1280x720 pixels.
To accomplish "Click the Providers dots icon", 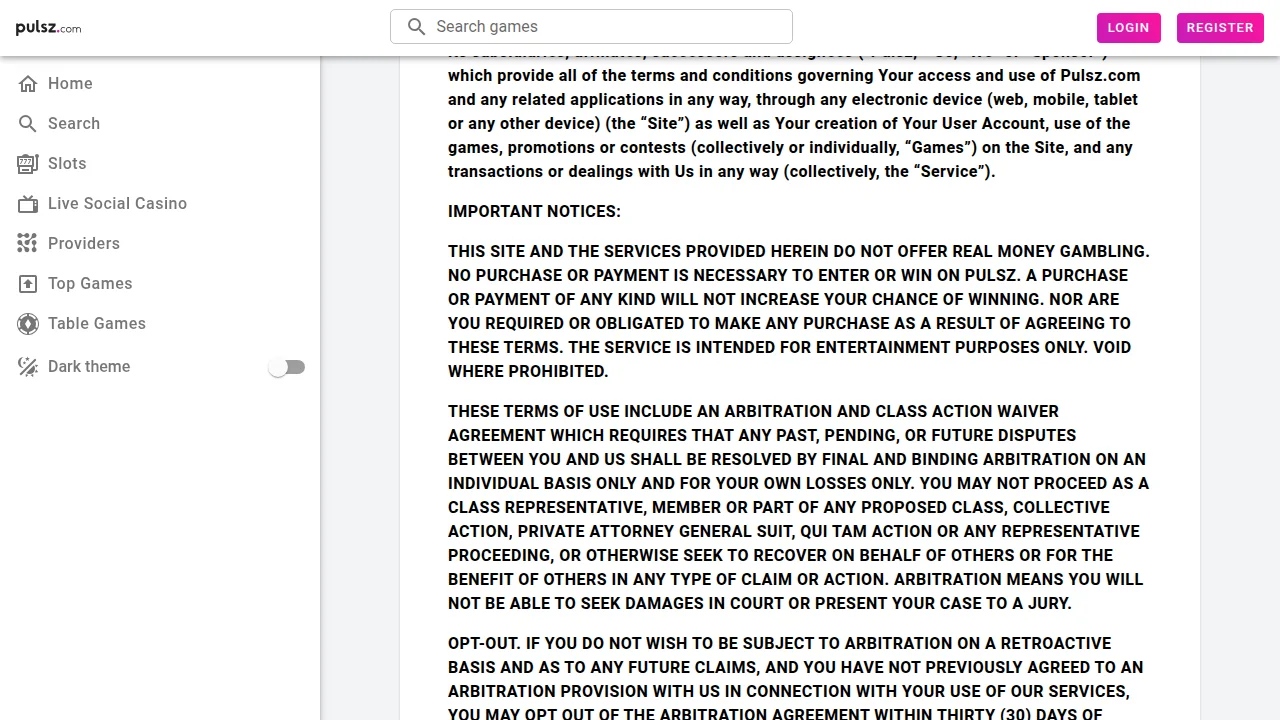I will (28, 244).
